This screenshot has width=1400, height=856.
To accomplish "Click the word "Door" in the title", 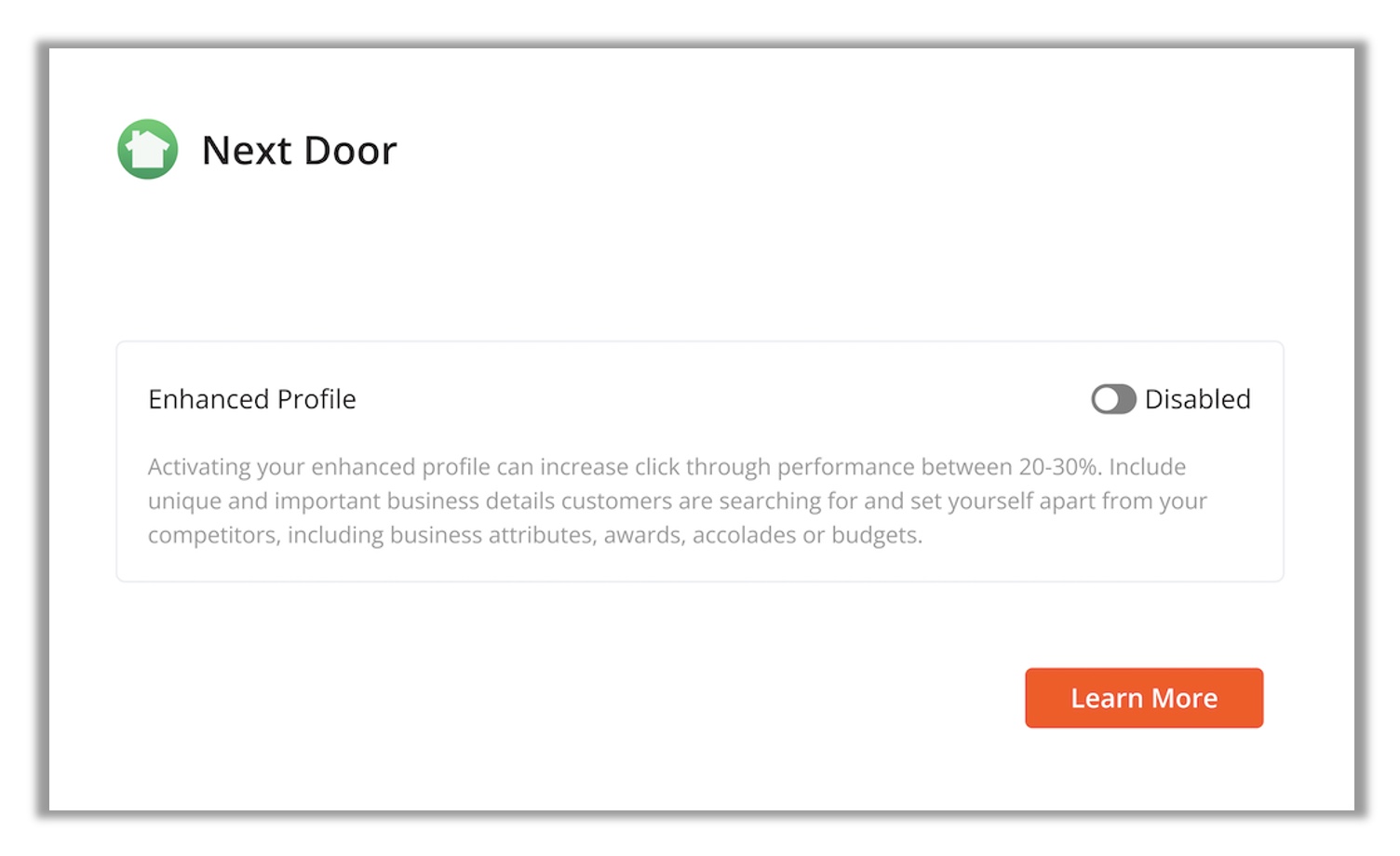I will (x=350, y=151).
